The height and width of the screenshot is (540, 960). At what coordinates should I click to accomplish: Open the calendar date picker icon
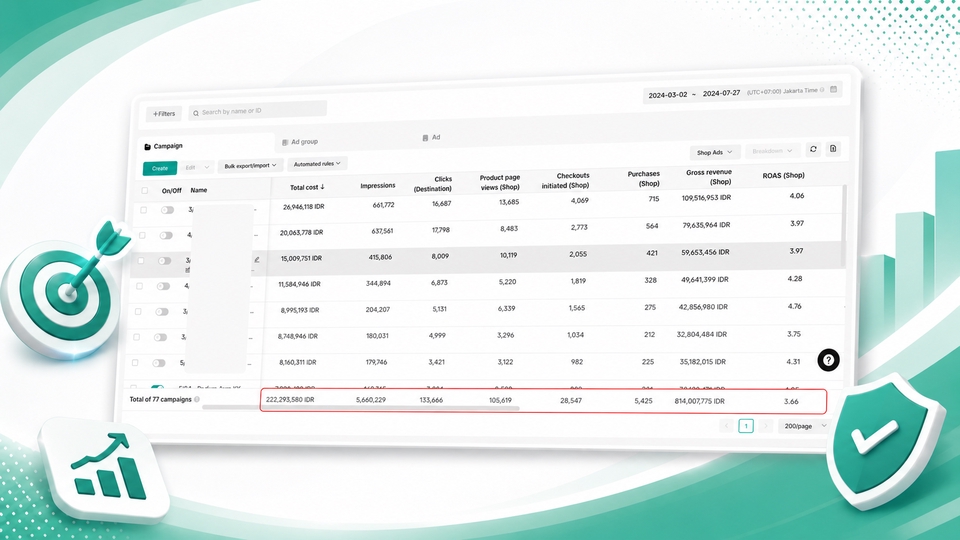coord(833,89)
